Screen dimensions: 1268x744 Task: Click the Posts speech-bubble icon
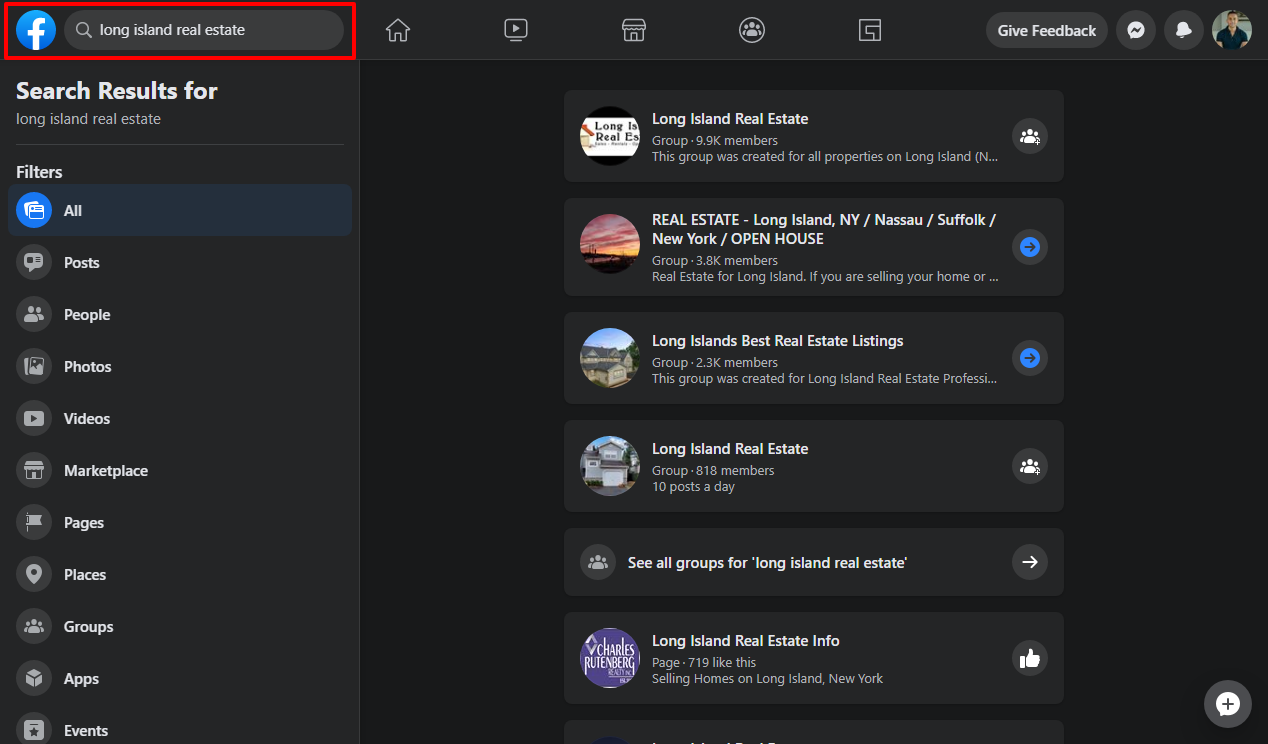(34, 262)
